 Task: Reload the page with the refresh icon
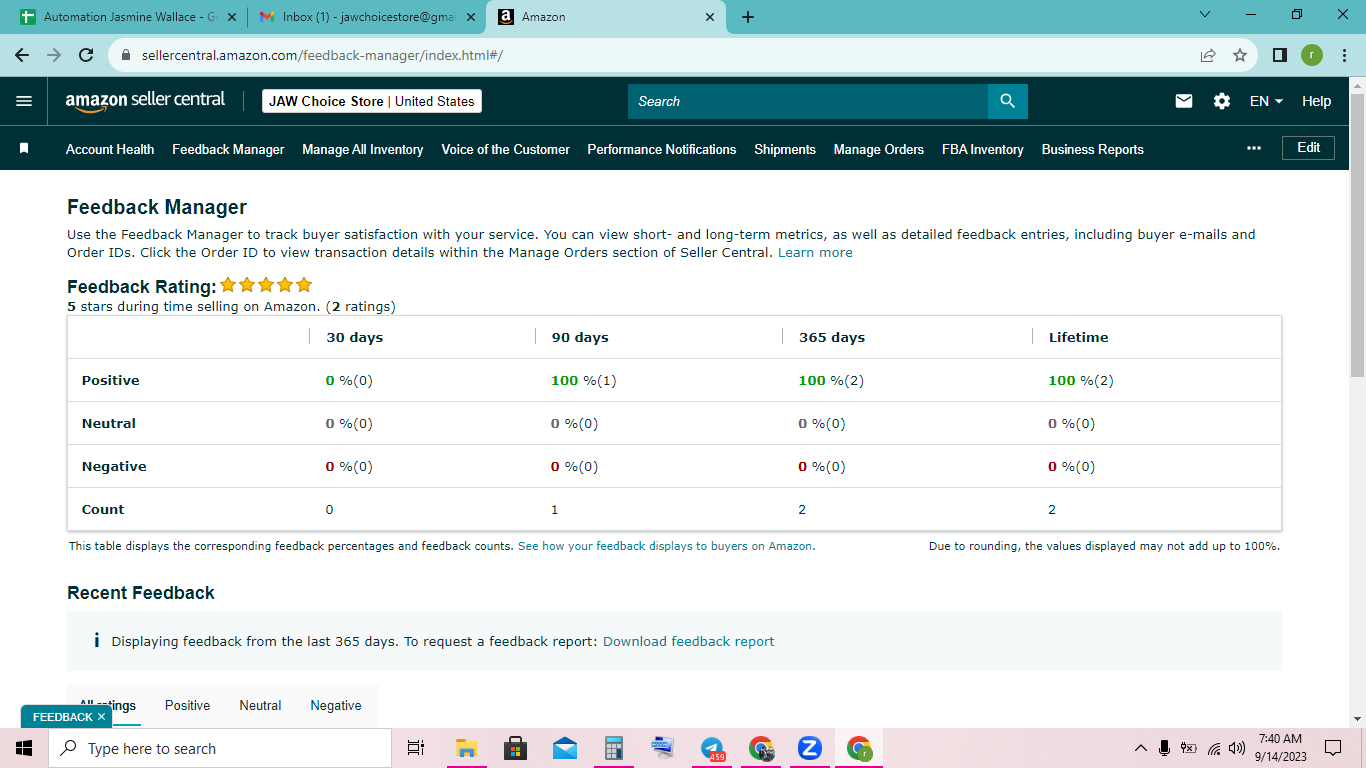tap(86, 55)
